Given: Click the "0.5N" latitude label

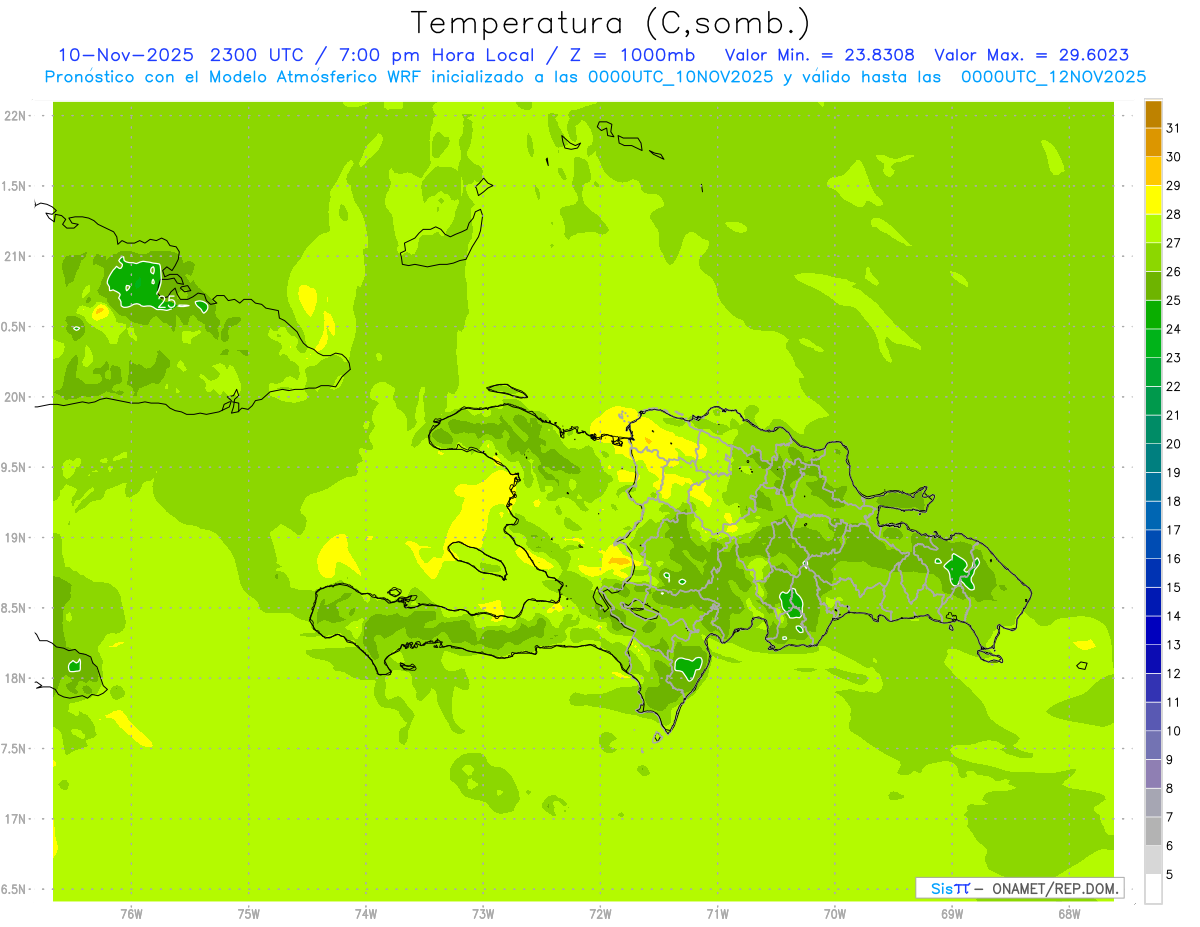Looking at the screenshot, I should pyautogui.click(x=14, y=327).
